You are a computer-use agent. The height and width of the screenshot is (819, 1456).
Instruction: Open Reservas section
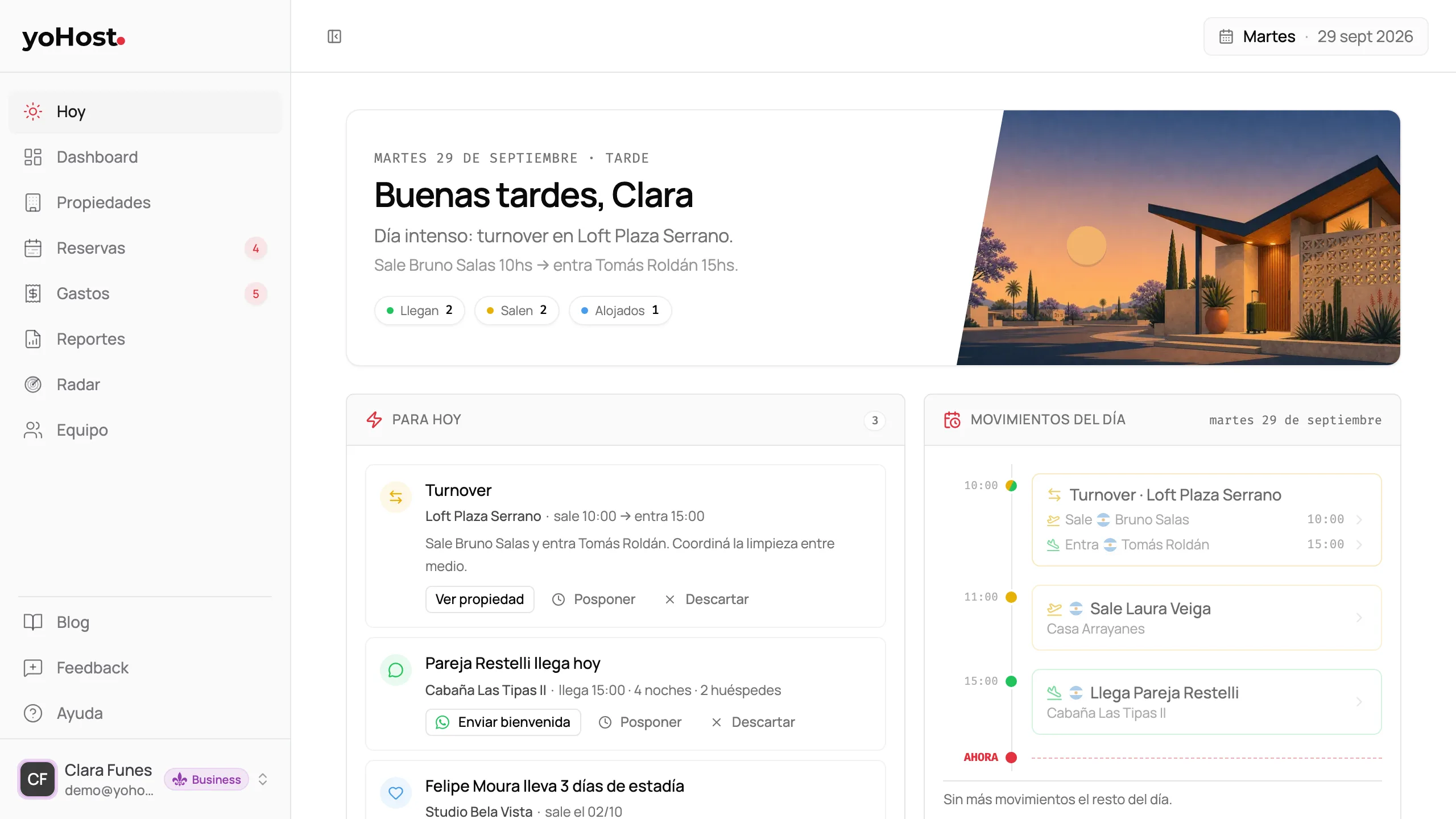pos(146,248)
